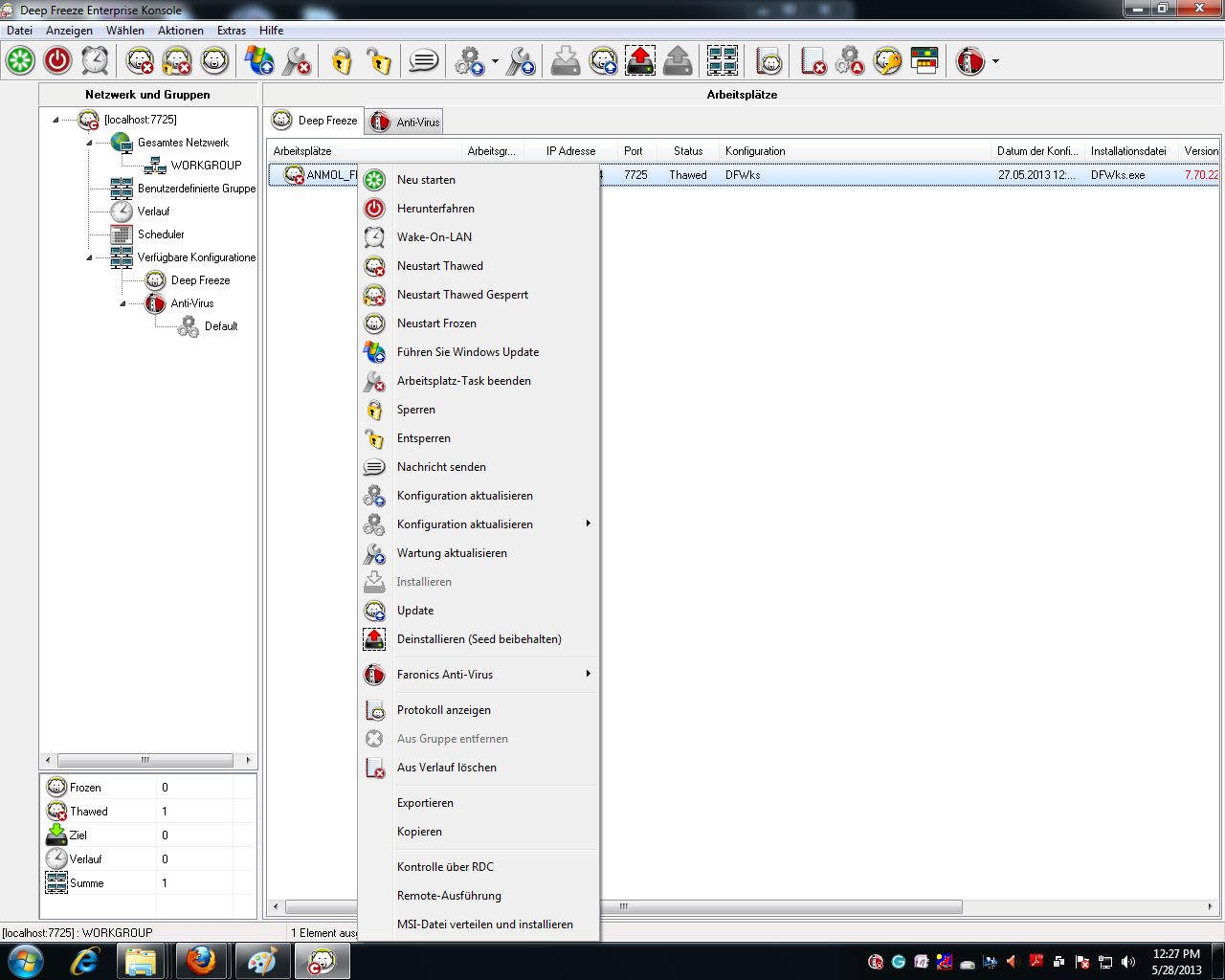Choose Sperren in context menu
1225x980 pixels.
(479, 410)
